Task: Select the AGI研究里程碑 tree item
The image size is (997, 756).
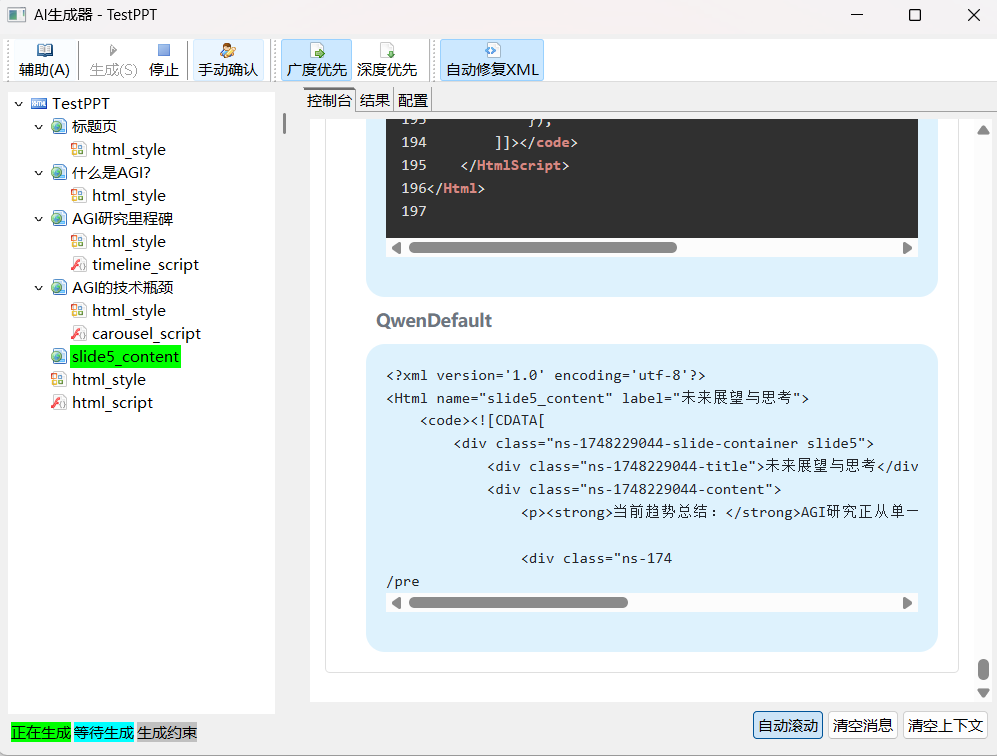Action: point(122,219)
